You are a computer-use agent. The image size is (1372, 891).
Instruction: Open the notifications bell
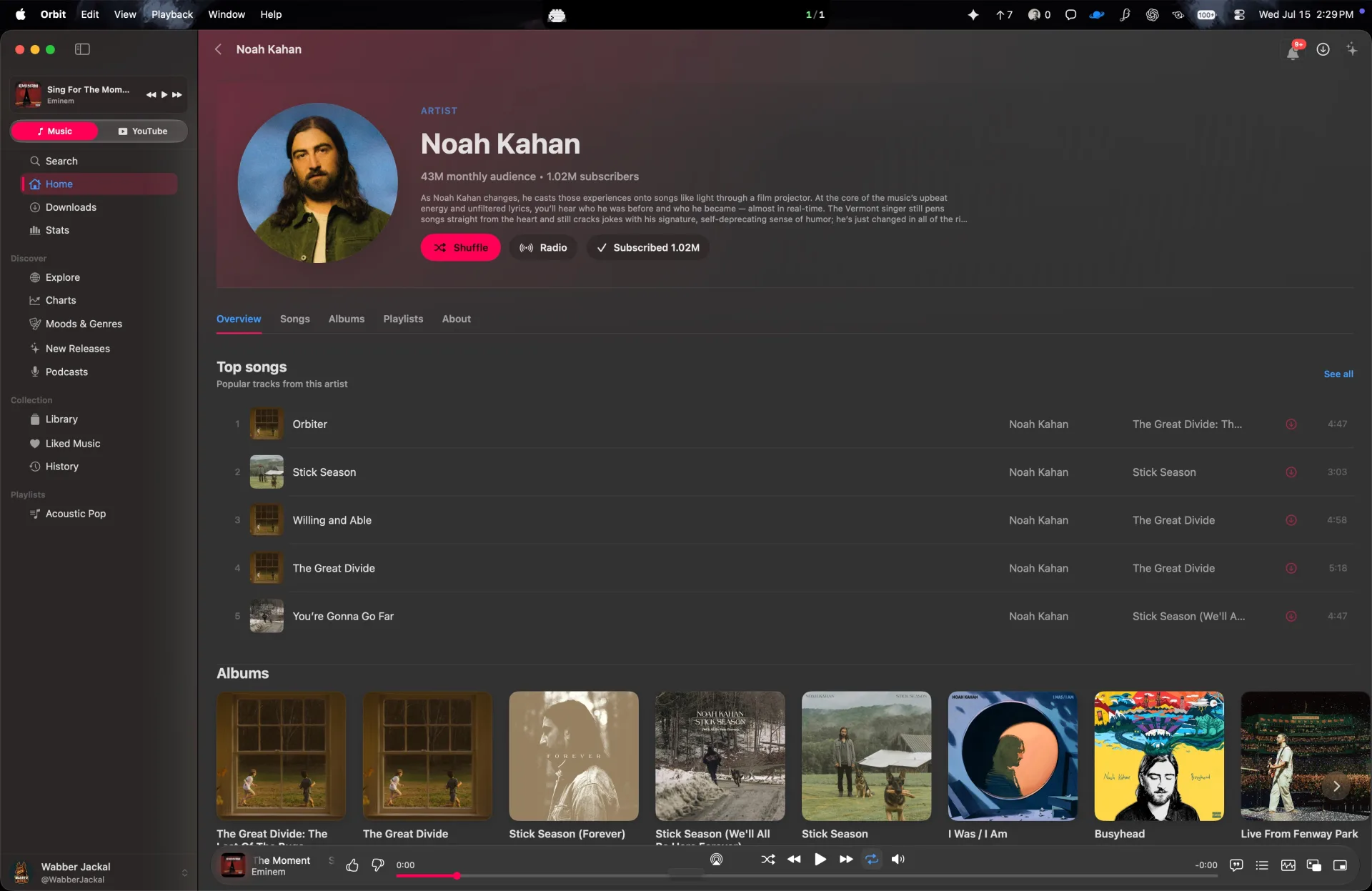(x=1293, y=50)
